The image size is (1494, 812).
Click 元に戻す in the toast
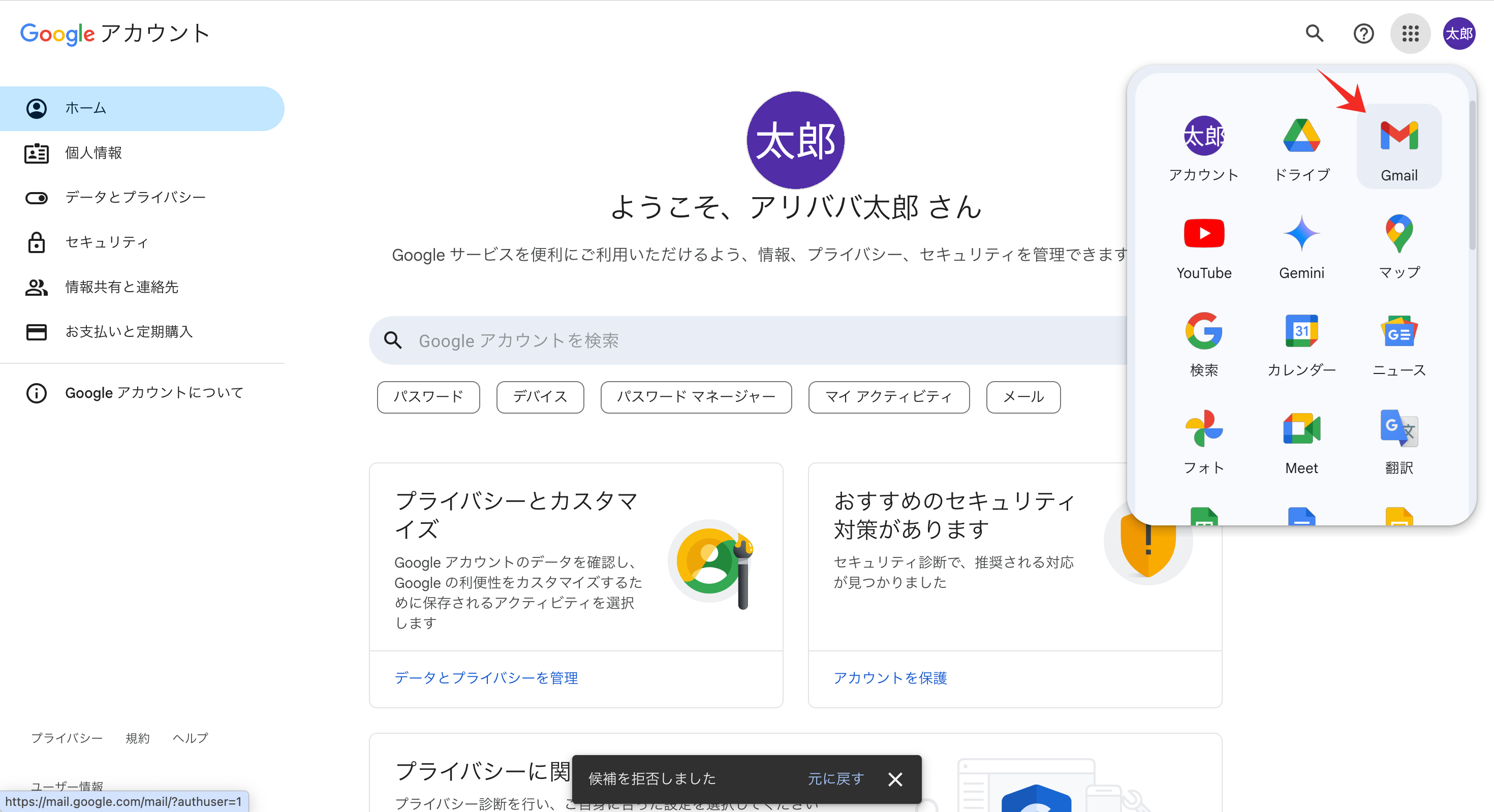[x=836, y=779]
